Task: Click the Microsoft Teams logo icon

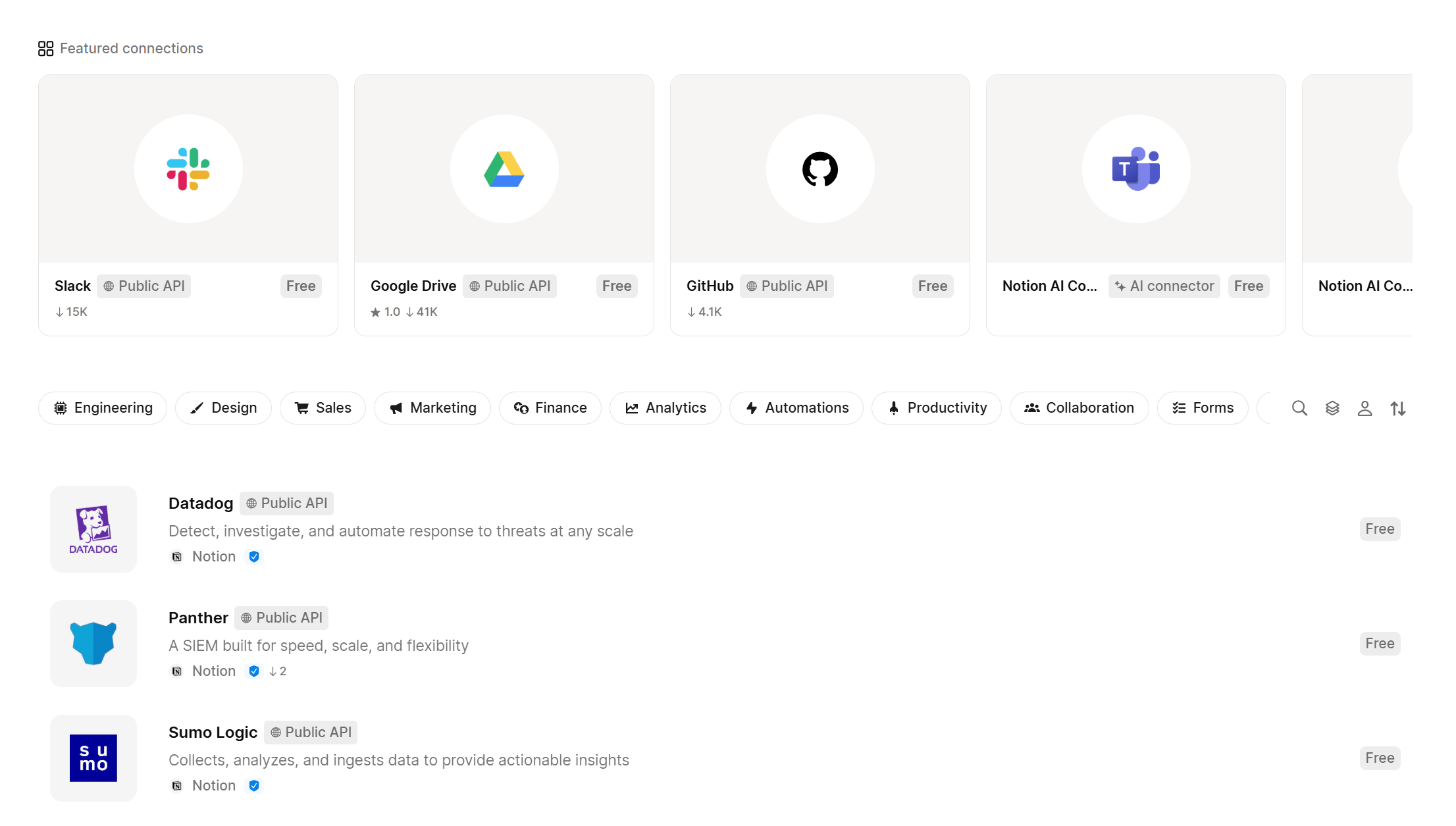Action: coord(1136,169)
